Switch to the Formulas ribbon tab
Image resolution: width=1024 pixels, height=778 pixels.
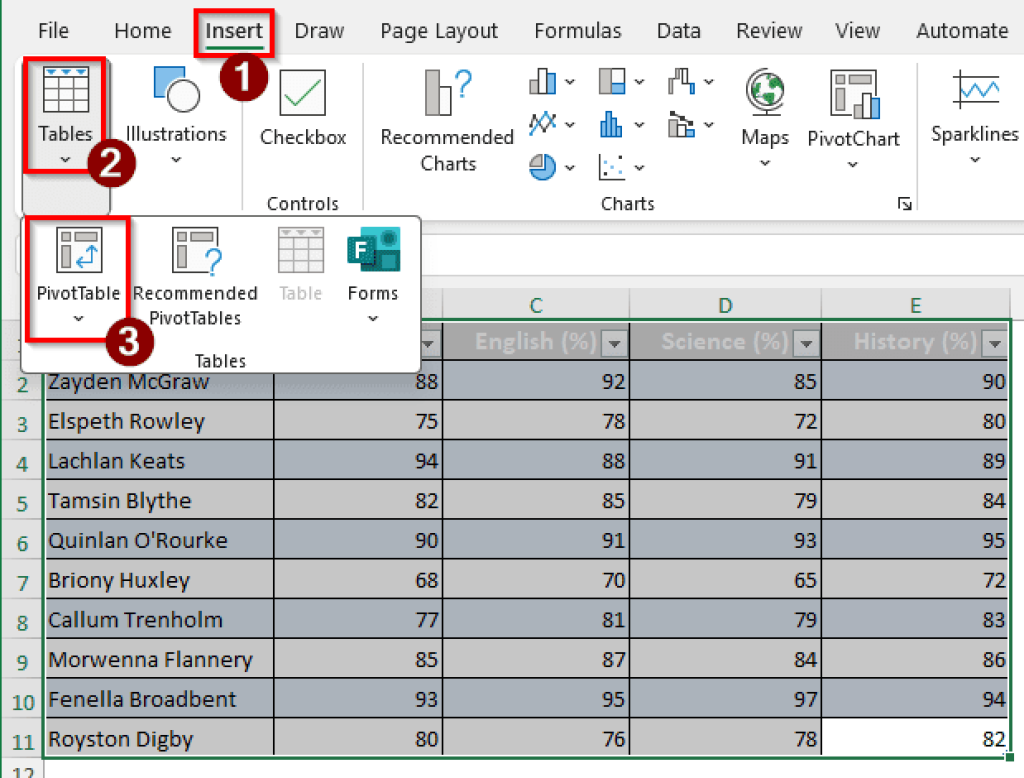pos(578,30)
